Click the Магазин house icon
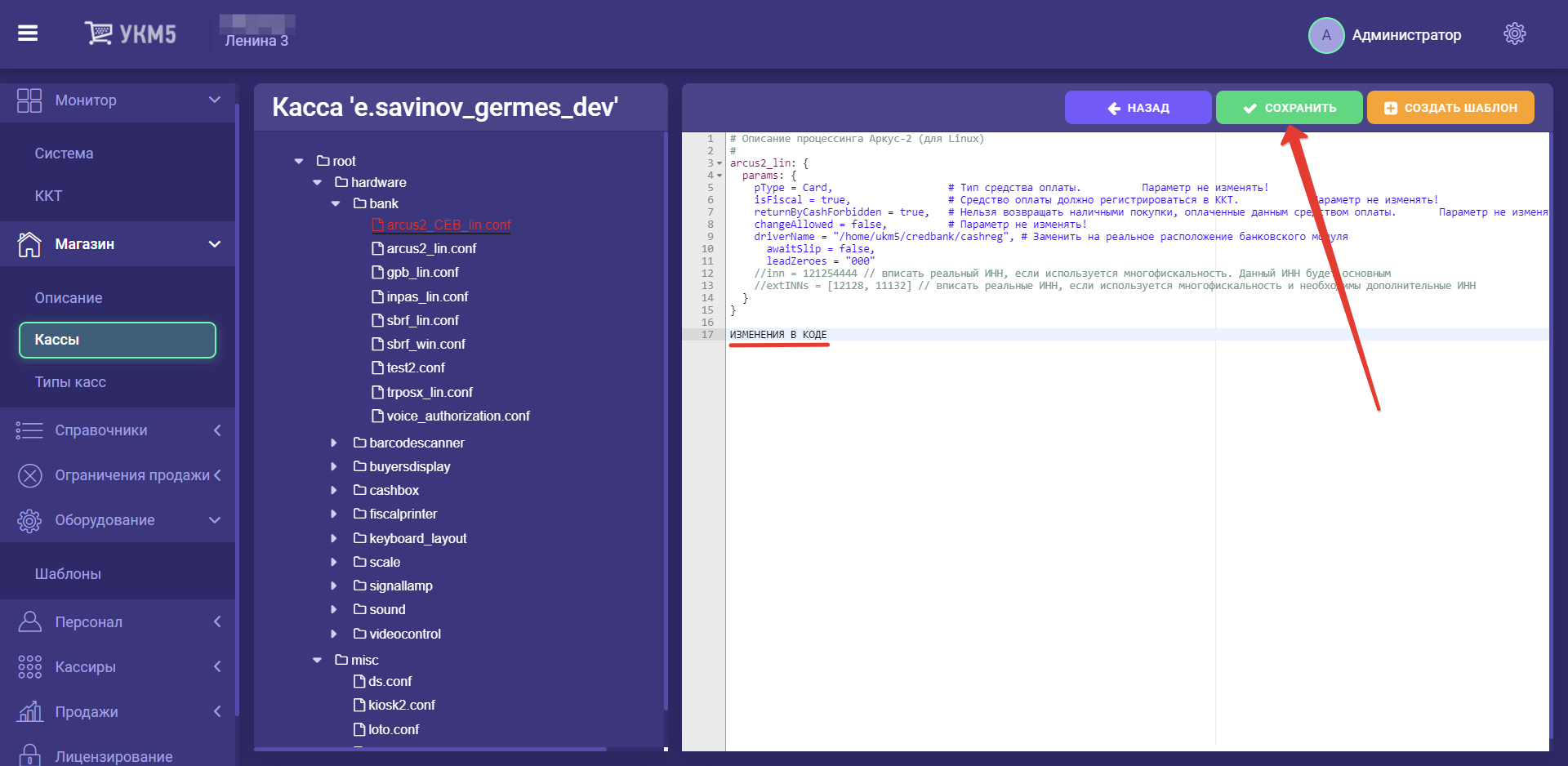The width and height of the screenshot is (1568, 766). tap(29, 244)
